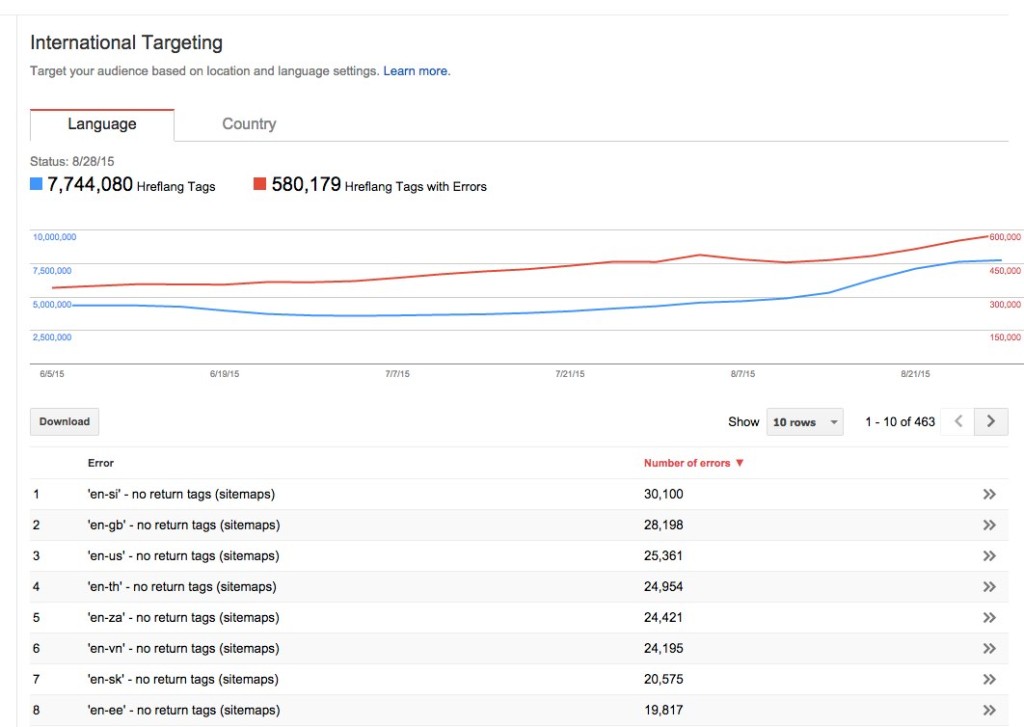Switch to the Country tab
This screenshot has height=727, width=1024.
[x=249, y=124]
